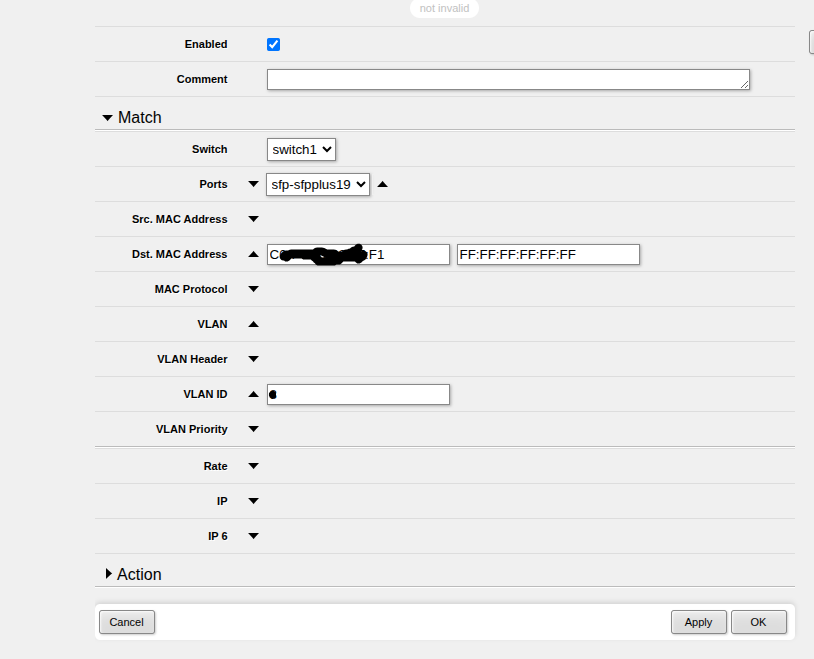Collapse the VLAN ID field arrow
This screenshot has width=814, height=659.
point(253,394)
